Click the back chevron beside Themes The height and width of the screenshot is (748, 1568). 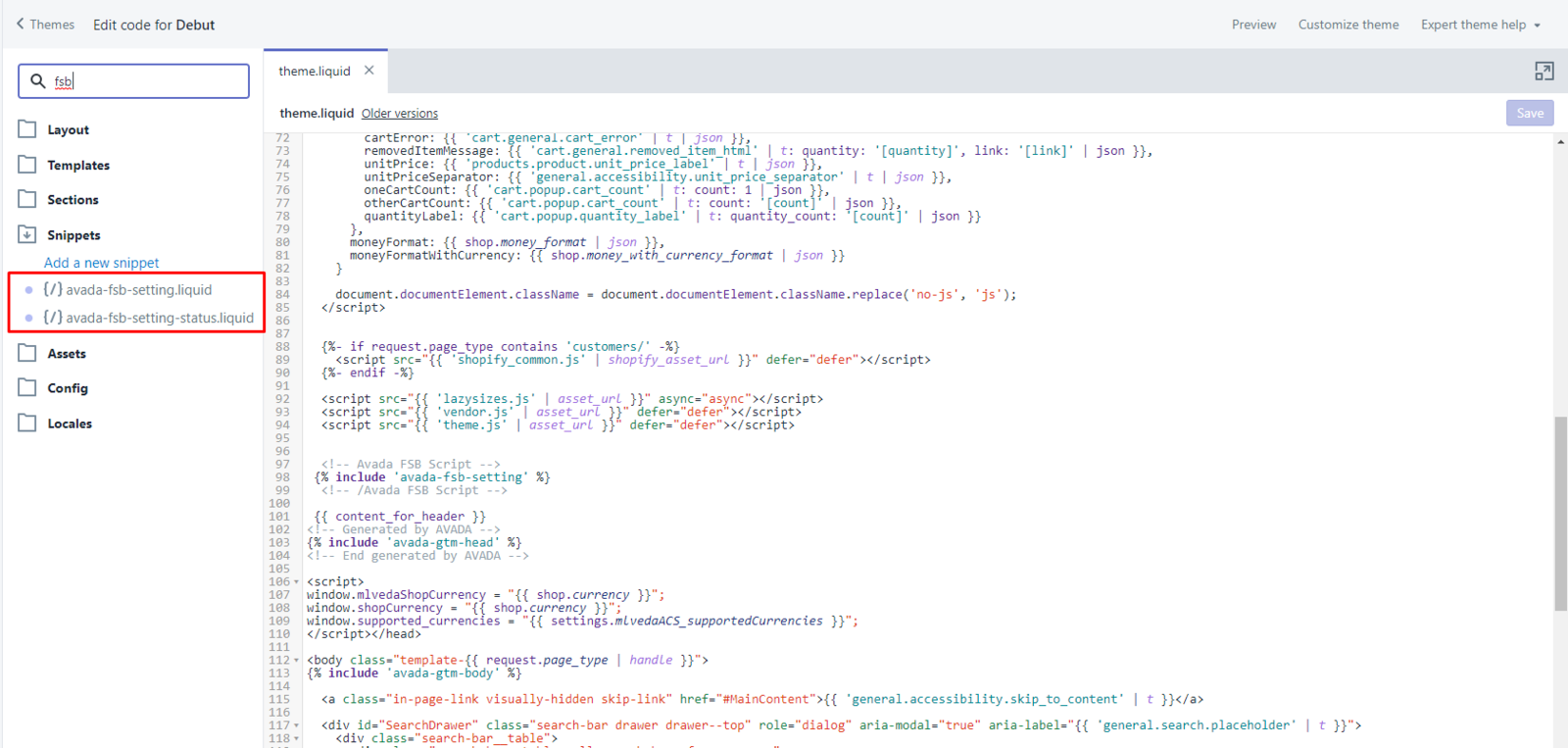point(20,24)
